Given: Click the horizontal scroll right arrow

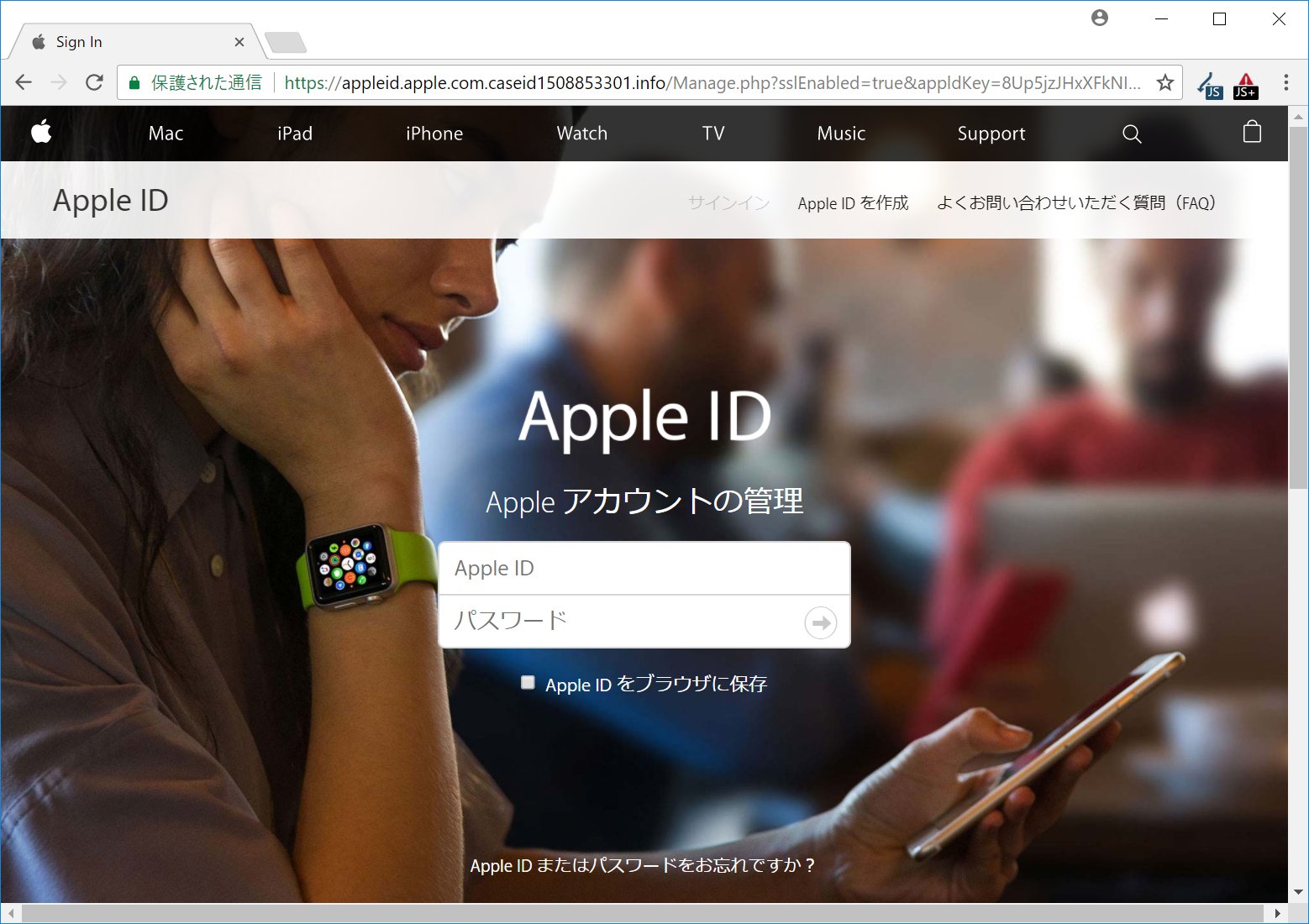Looking at the screenshot, I should click(1277, 913).
